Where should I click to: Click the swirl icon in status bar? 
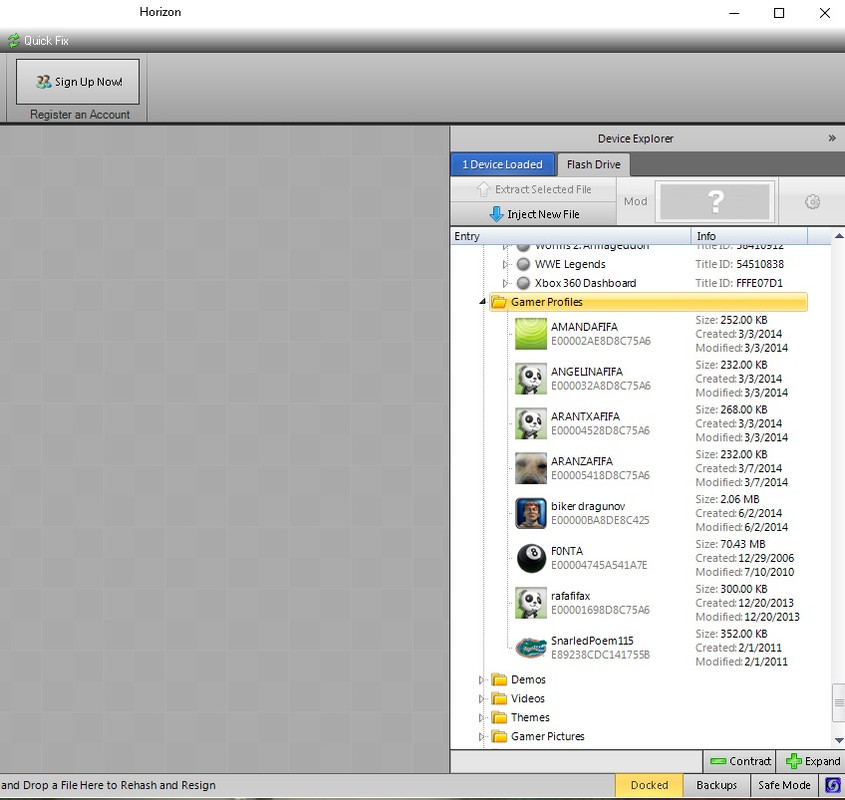click(x=833, y=785)
